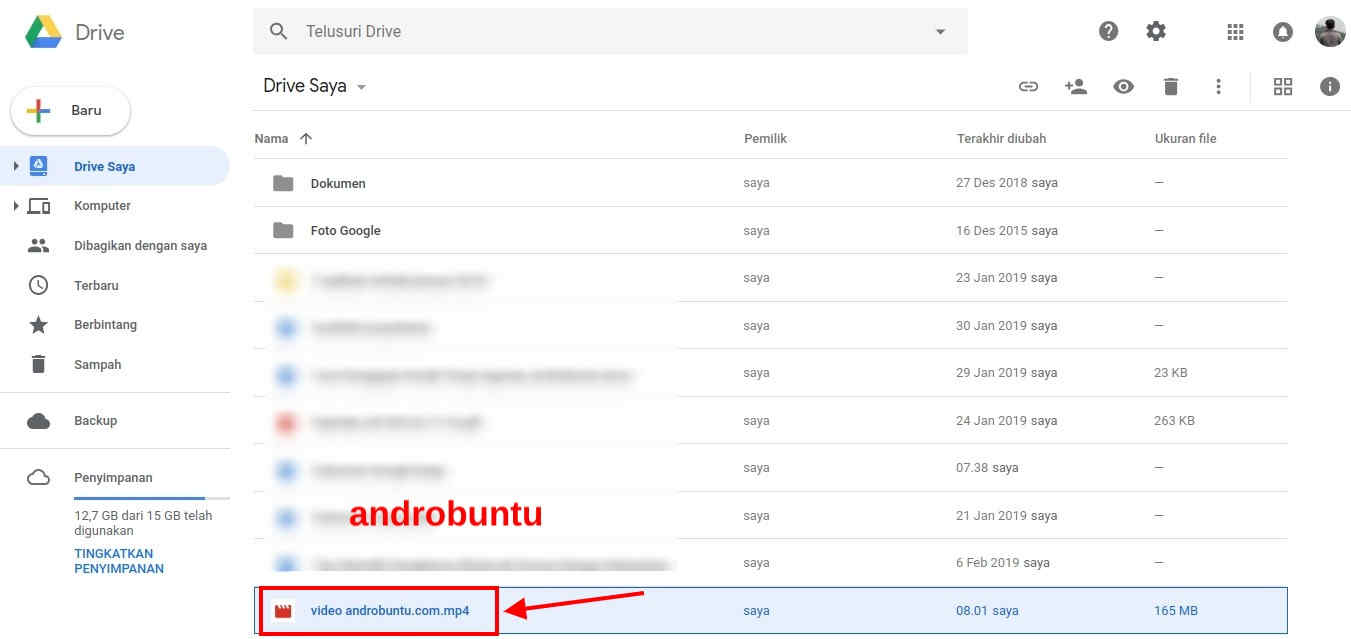Viewport: 1351px width, 639px height.
Task: Open Sampah from the sidebar
Action: 98,364
